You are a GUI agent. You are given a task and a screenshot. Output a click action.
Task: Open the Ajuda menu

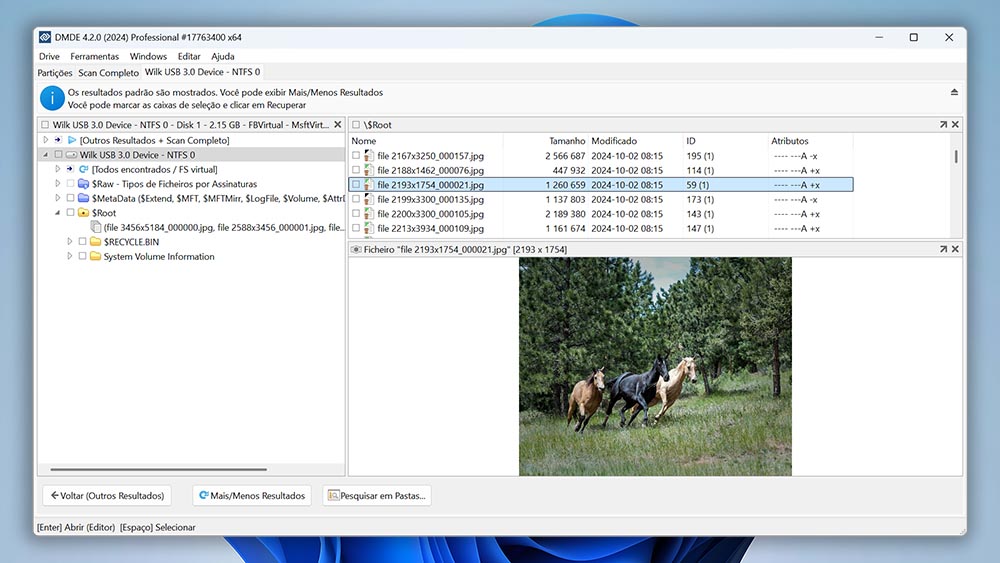223,56
